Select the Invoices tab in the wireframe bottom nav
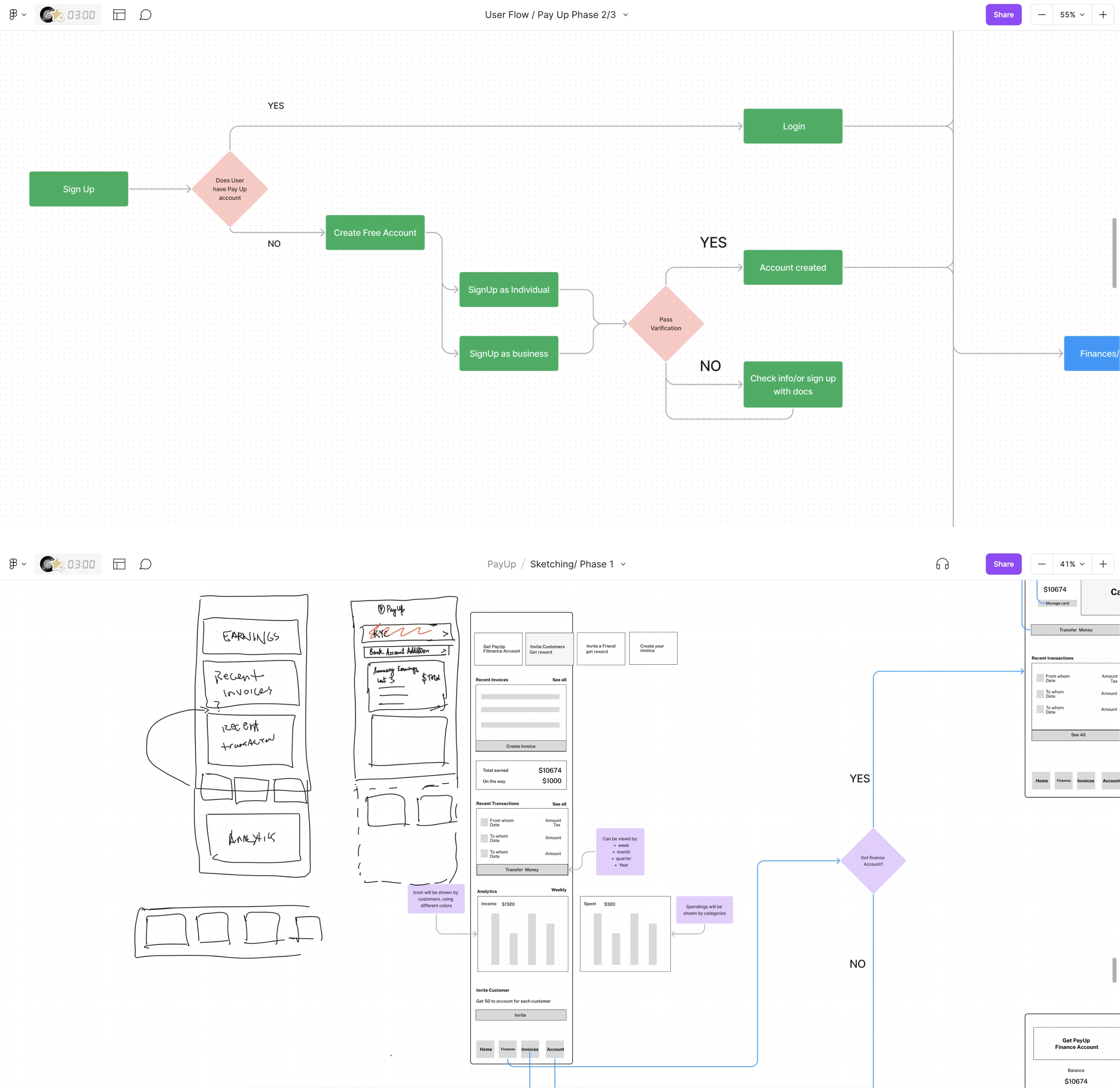1120x1088 pixels. coord(529,1049)
